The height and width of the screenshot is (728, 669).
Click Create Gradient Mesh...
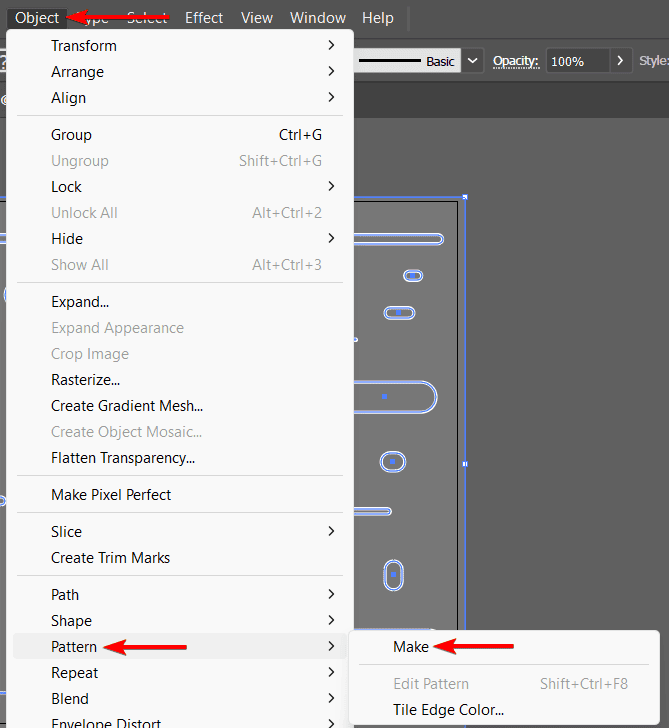[127, 406]
